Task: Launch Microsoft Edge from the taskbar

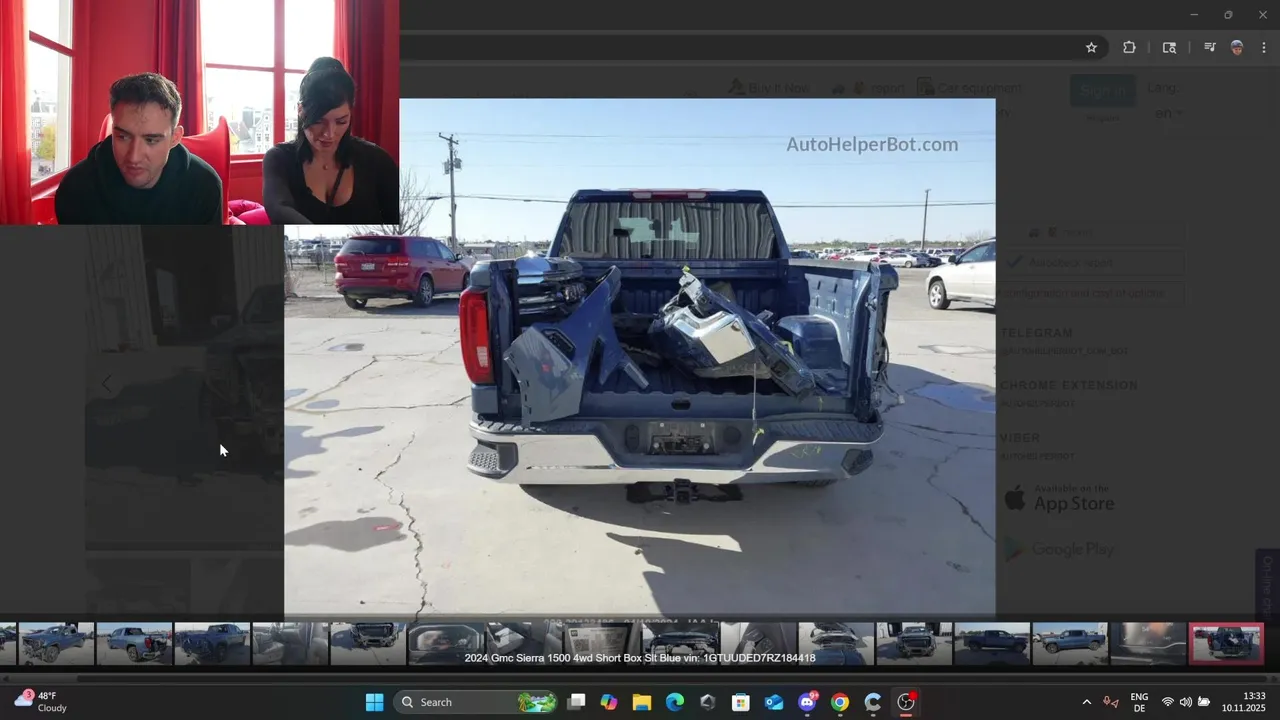Action: coord(674,702)
